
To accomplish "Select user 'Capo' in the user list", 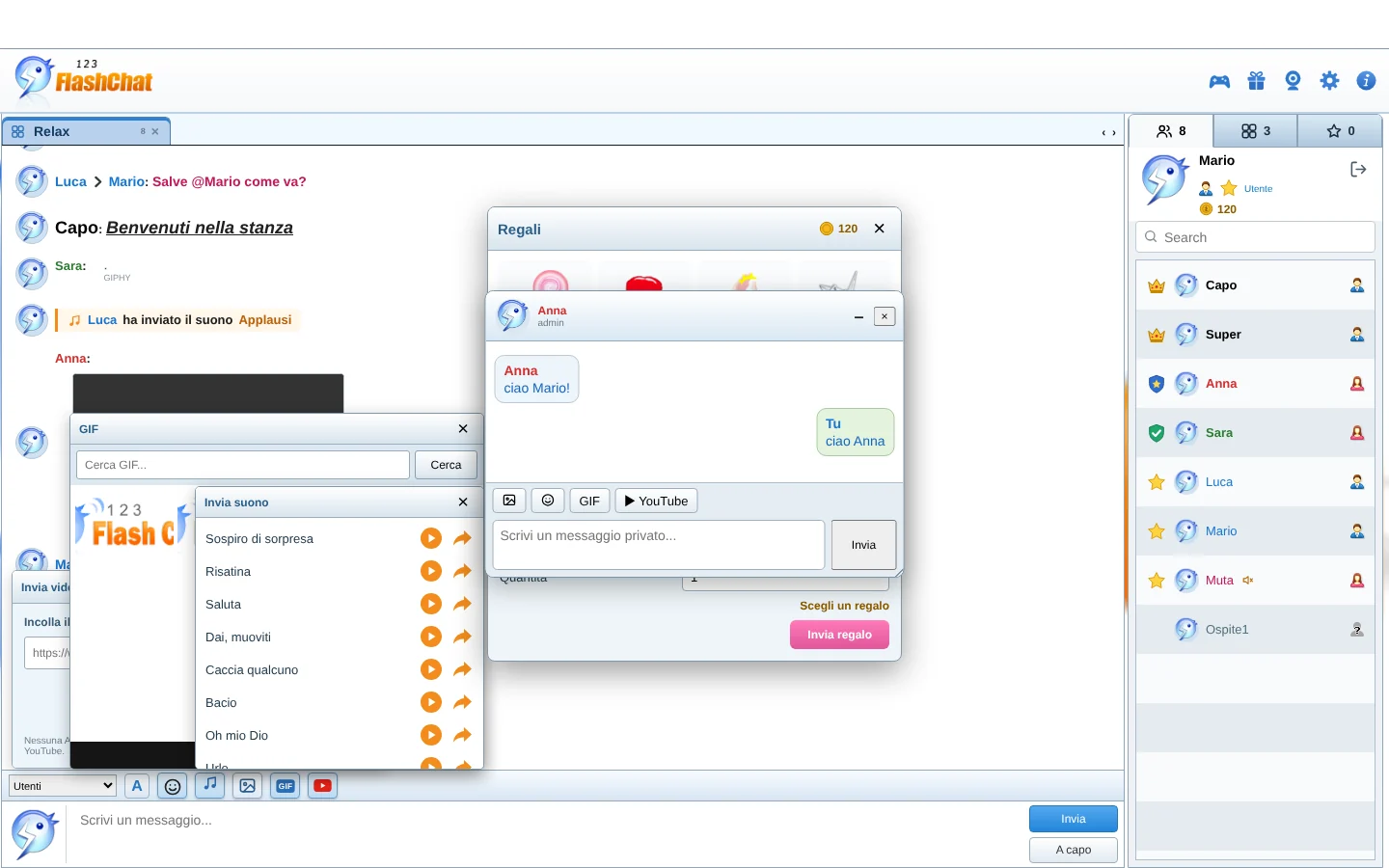I will [1255, 285].
